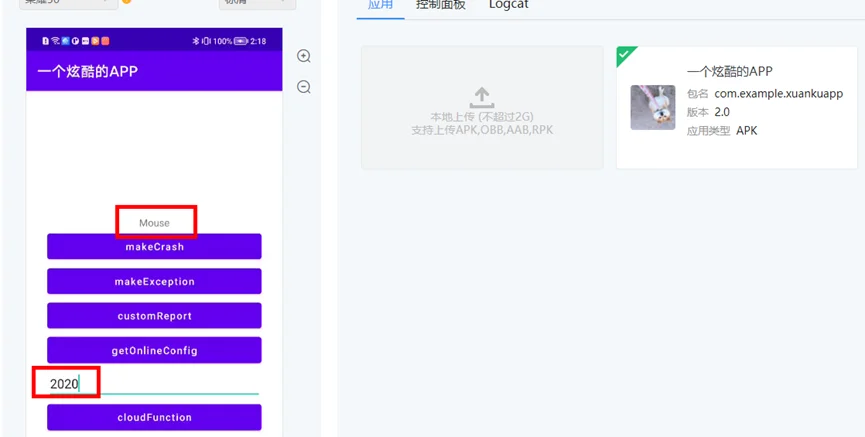Screen dimensions: 865x437
Task: Click the Mouse text label
Action: point(154,223)
